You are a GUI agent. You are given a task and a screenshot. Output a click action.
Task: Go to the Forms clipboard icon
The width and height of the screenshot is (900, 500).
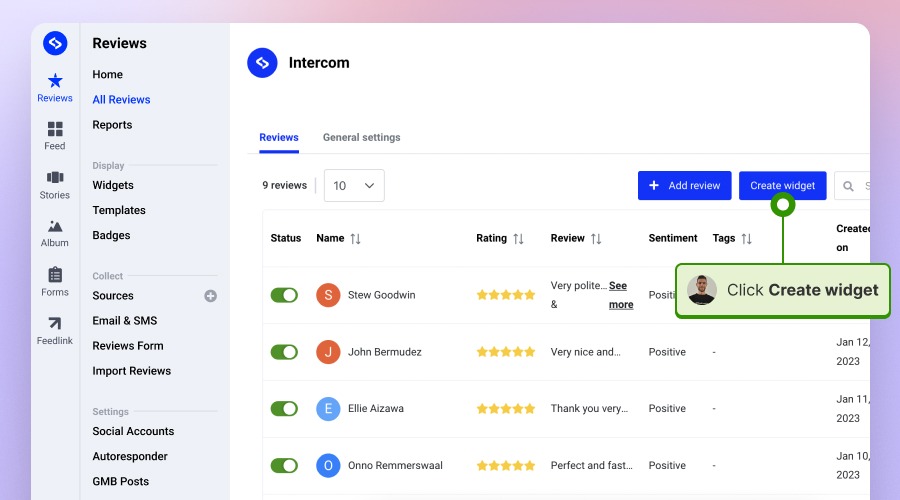click(55, 275)
